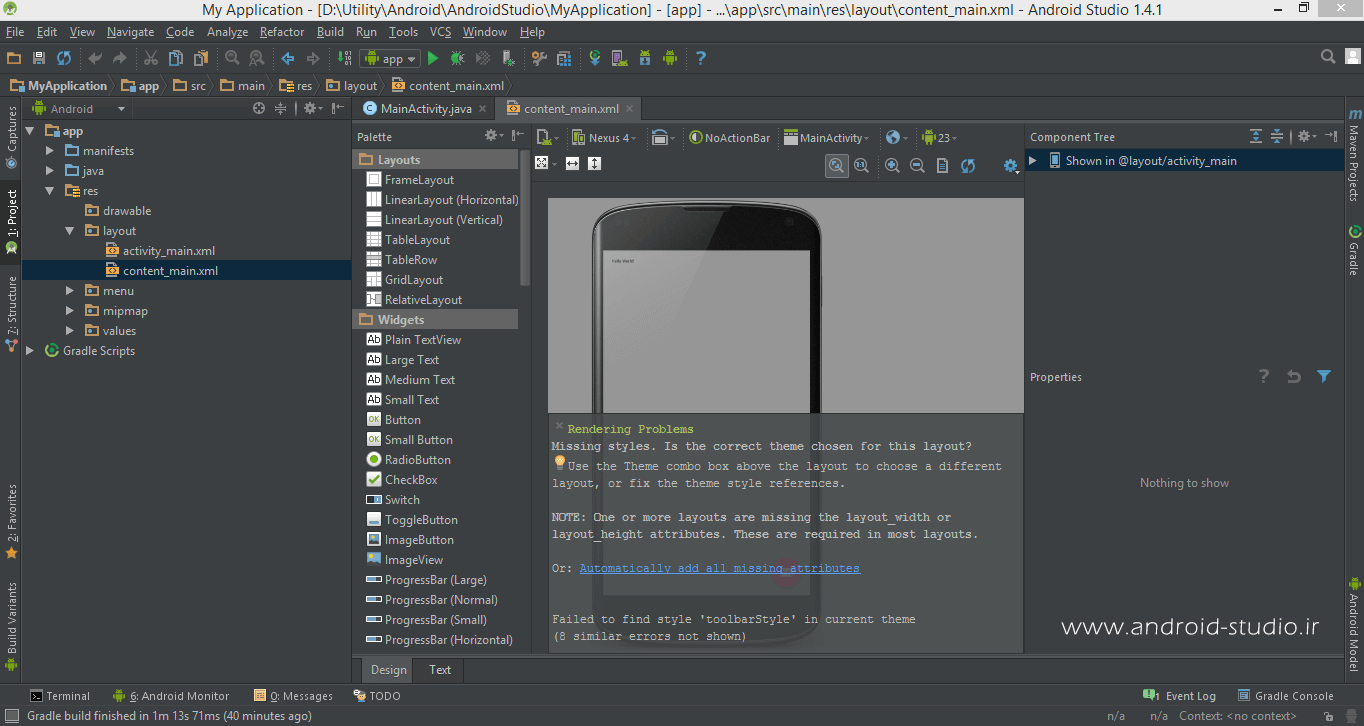Open the NoActionBar theme selector
This screenshot has height=726, width=1364.
pos(729,138)
